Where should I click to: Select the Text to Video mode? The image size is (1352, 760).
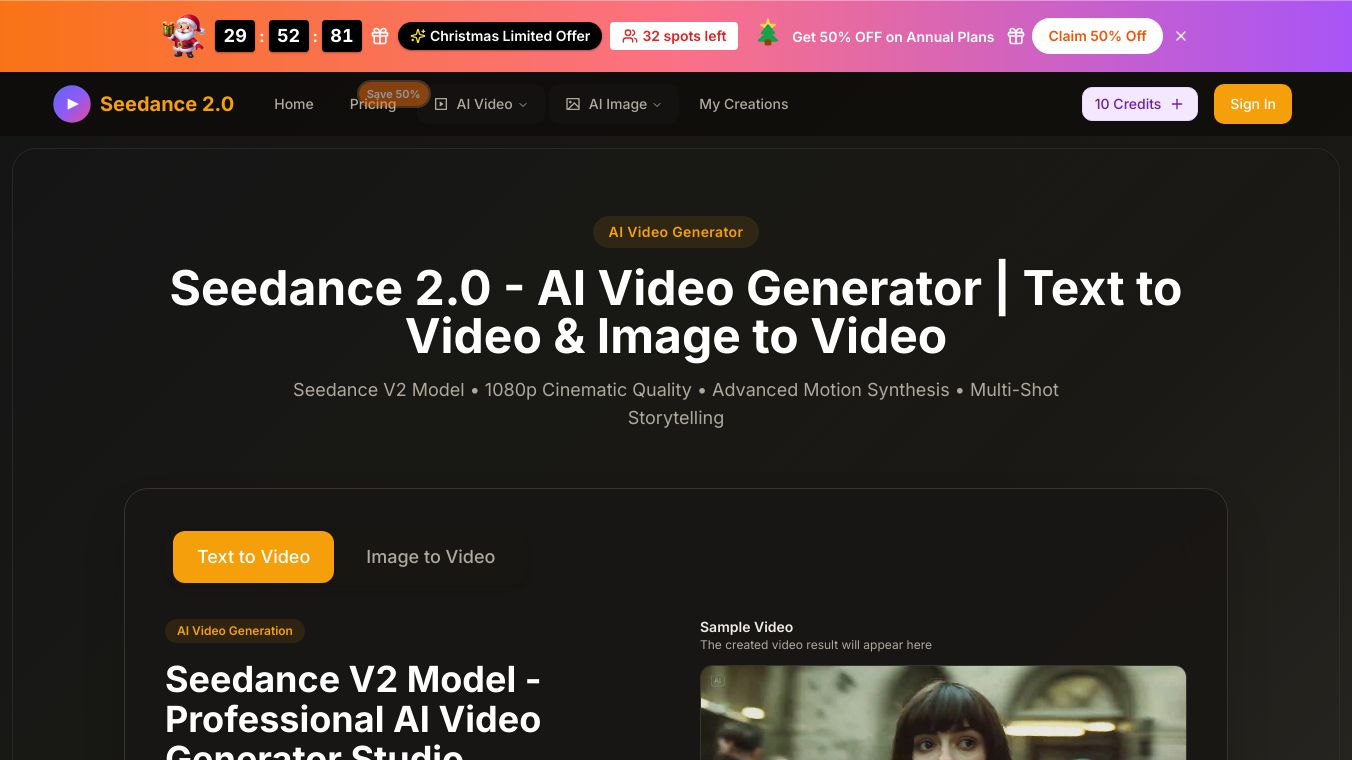click(x=253, y=557)
